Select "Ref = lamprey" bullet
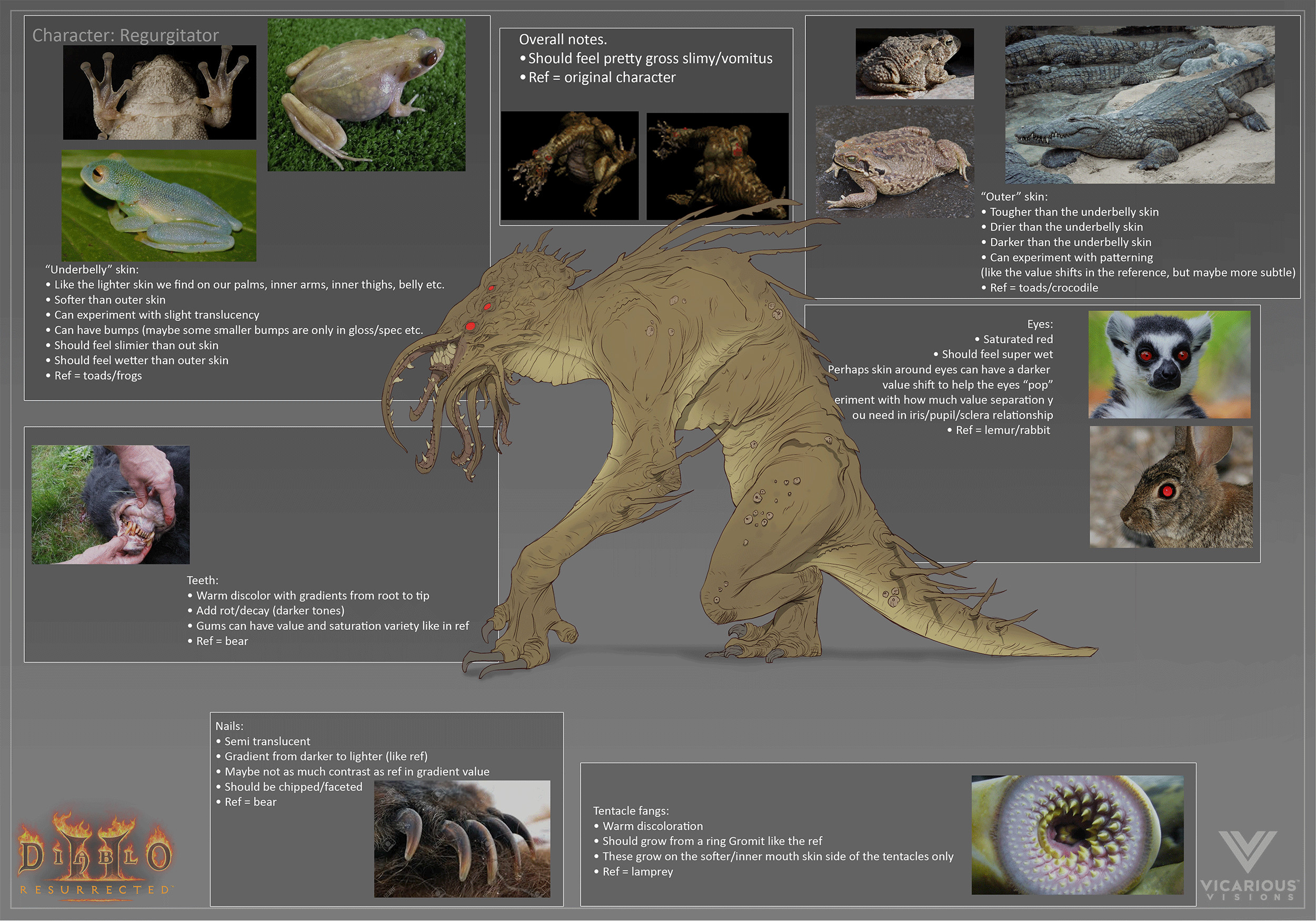Screen dimensions: 1316x921 click(633, 871)
